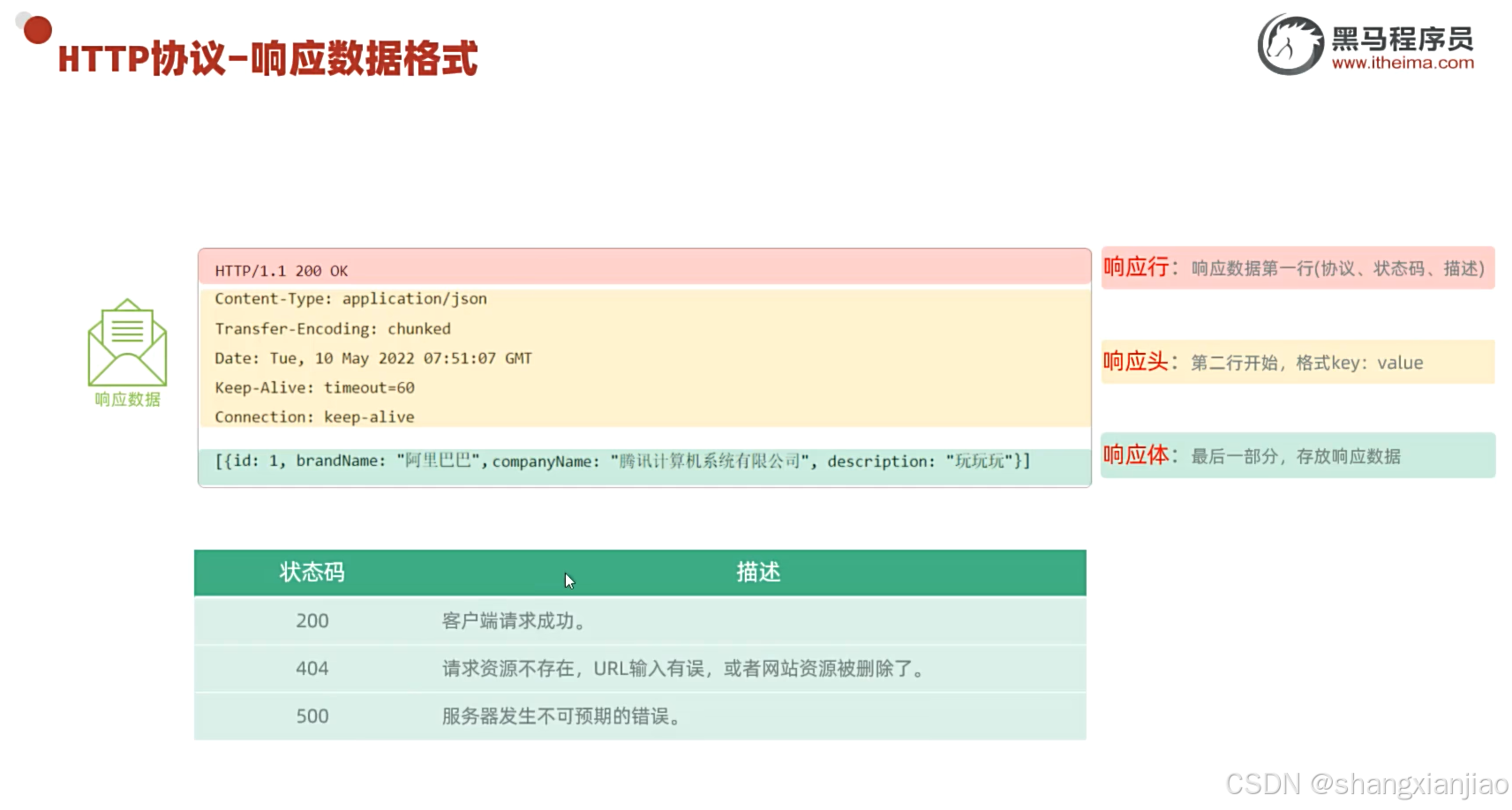Click the '状态码' table header

point(312,573)
